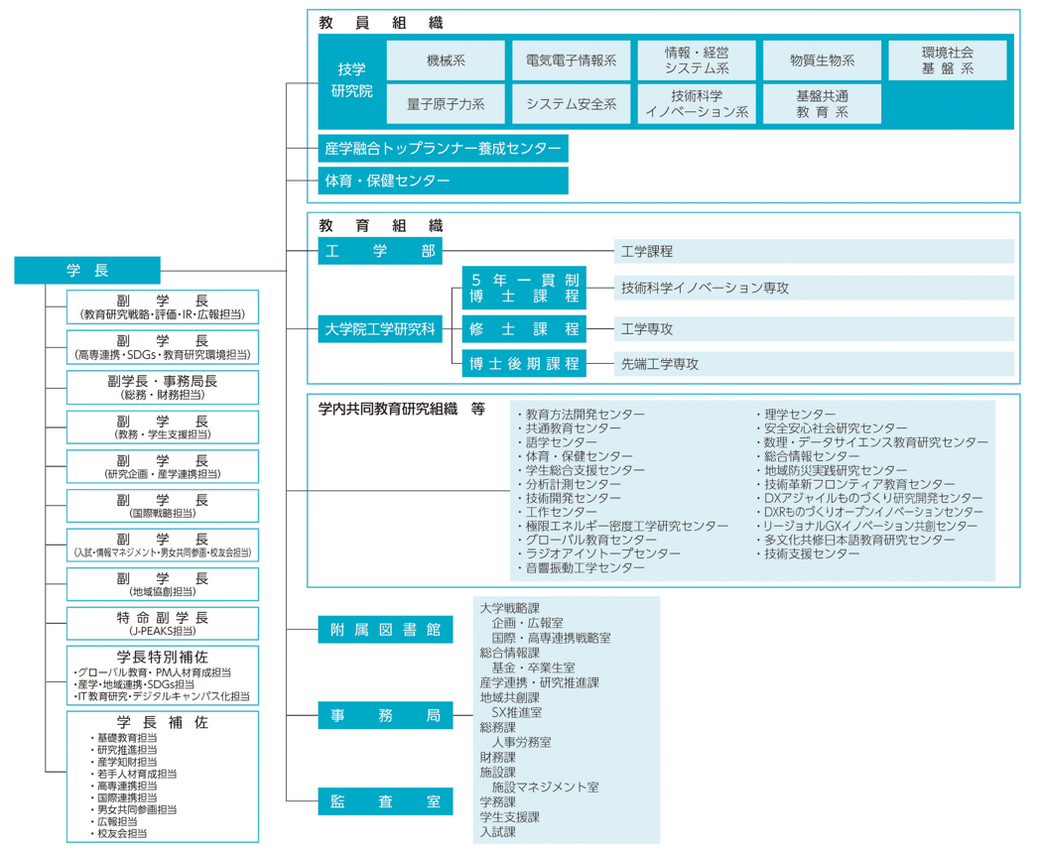Viewport: 1040px width, 851px height.
Task: Click the 環境社会基盤系 box
Action: pyautogui.click(x=946, y=59)
